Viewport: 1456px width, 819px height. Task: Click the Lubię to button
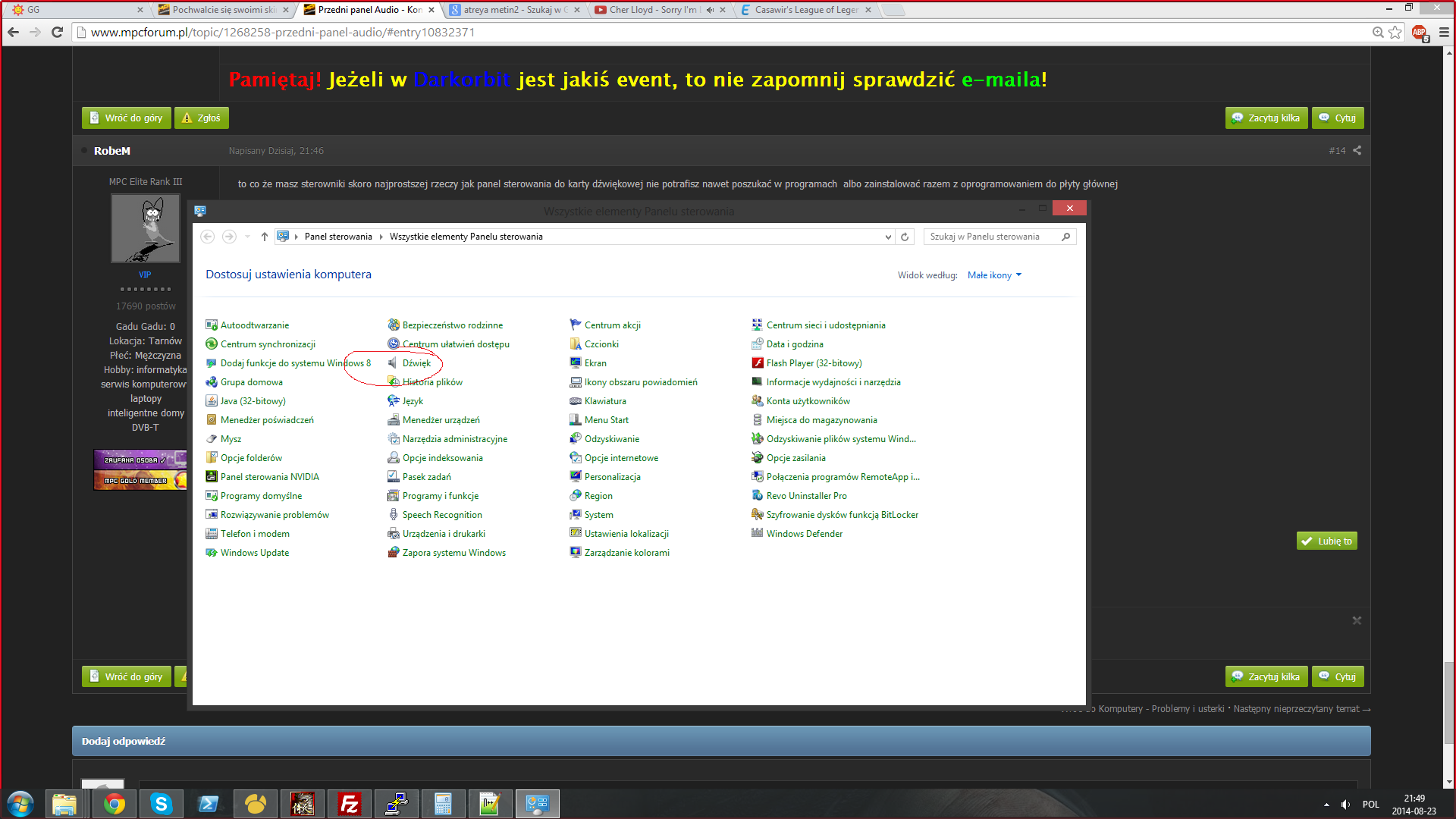[x=1326, y=541]
